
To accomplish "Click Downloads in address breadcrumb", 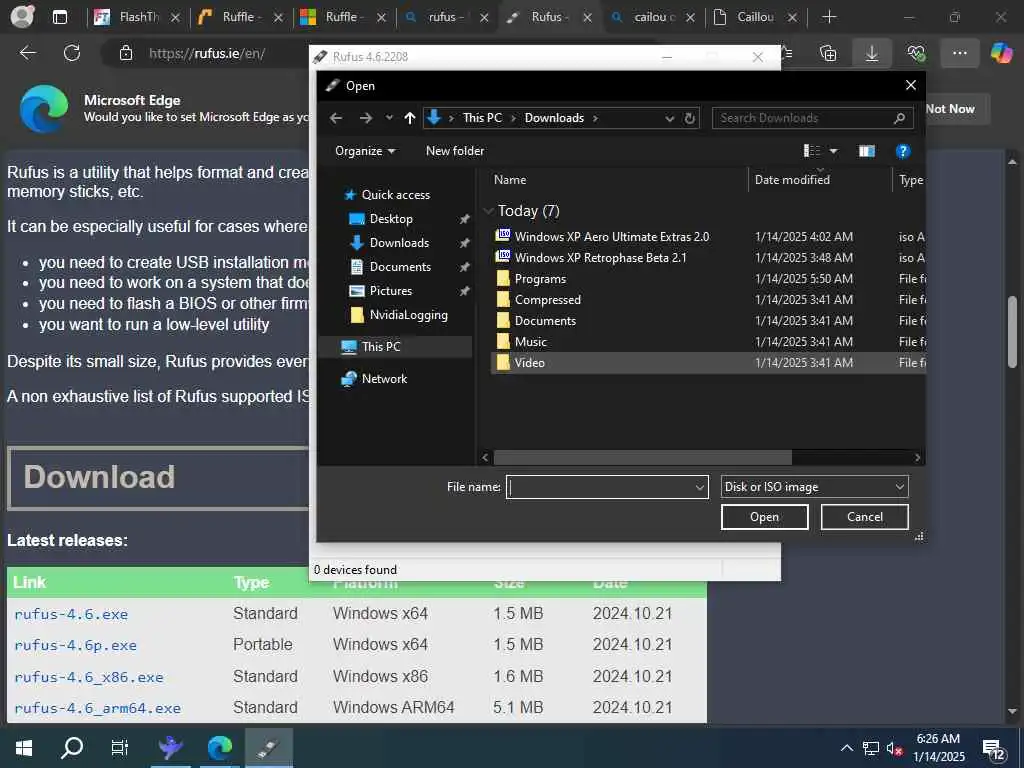I will [x=554, y=118].
